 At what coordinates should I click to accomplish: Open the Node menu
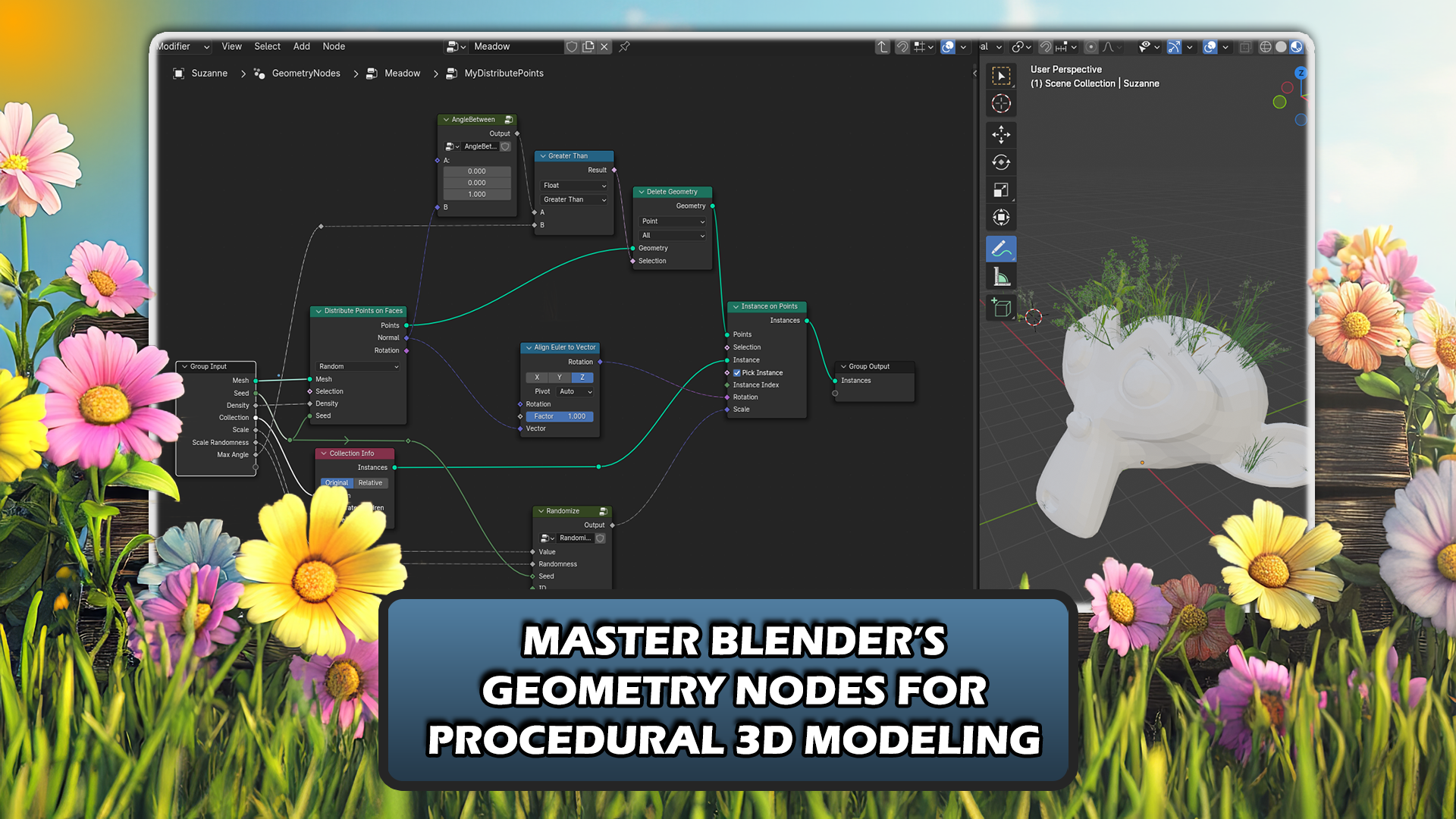pos(334,47)
